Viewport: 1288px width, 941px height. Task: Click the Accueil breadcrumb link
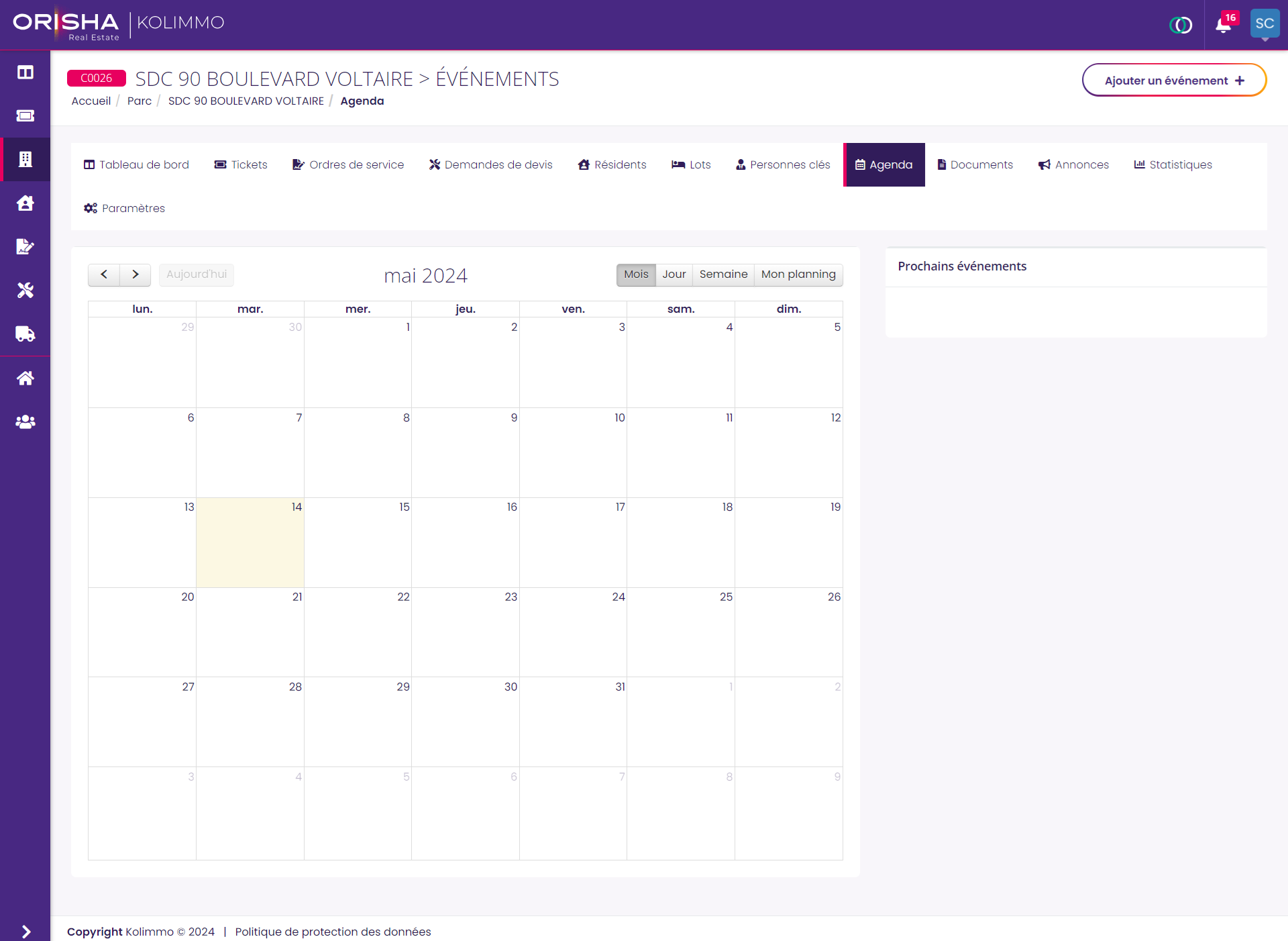coord(91,101)
